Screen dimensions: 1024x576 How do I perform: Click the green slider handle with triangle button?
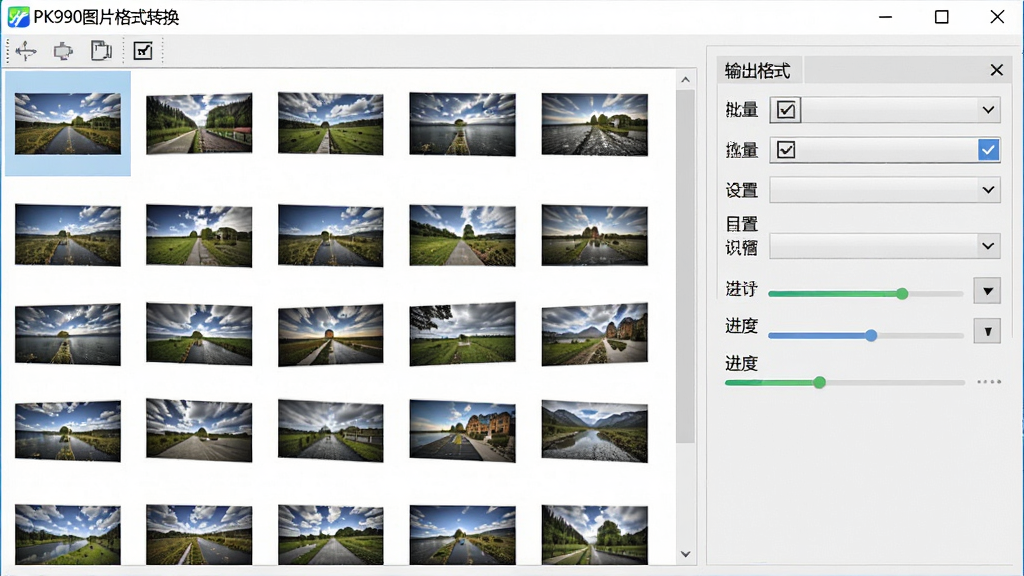[902, 294]
